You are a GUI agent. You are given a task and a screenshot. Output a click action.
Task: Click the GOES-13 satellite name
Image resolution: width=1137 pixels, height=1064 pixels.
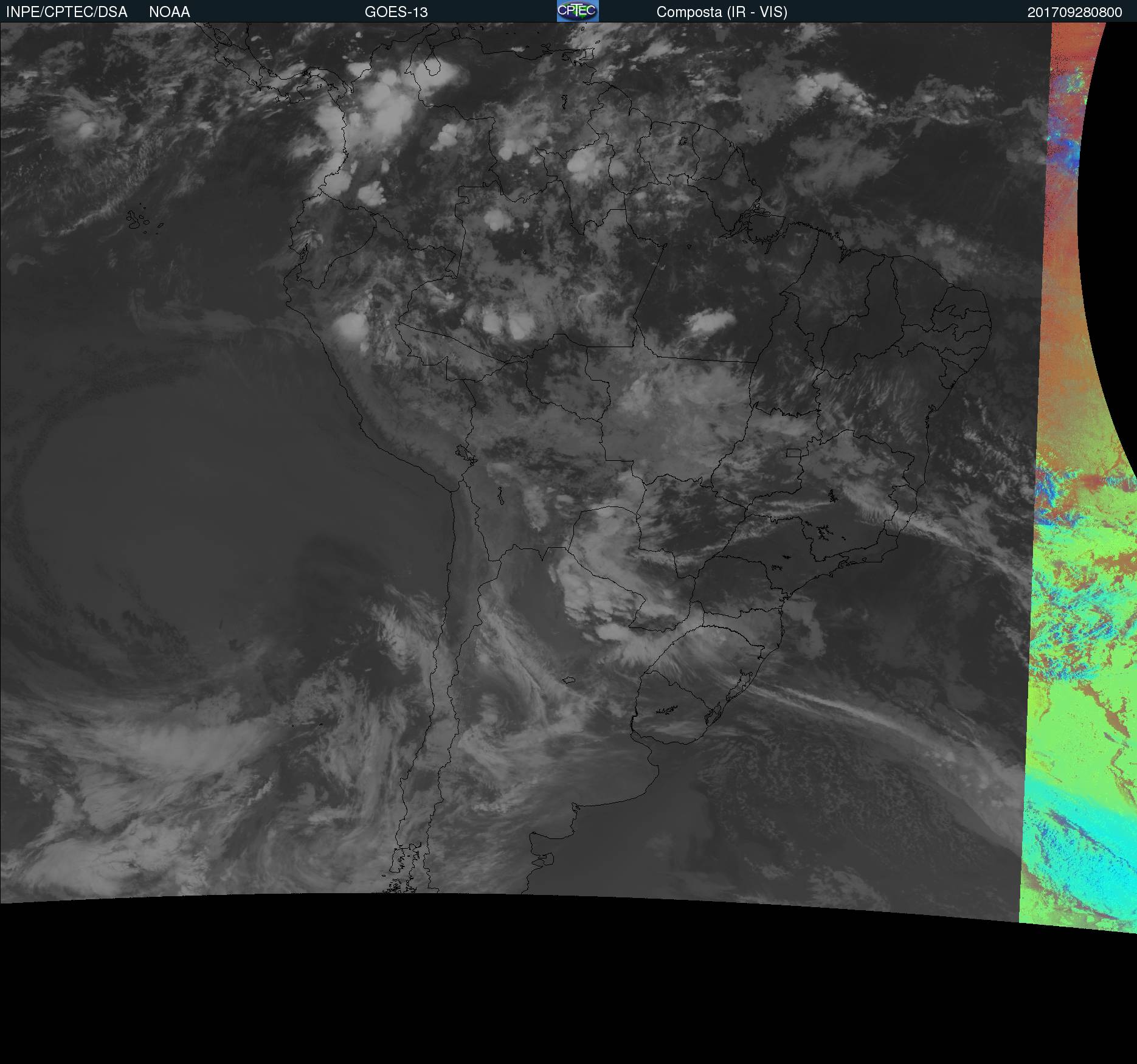tap(396, 12)
